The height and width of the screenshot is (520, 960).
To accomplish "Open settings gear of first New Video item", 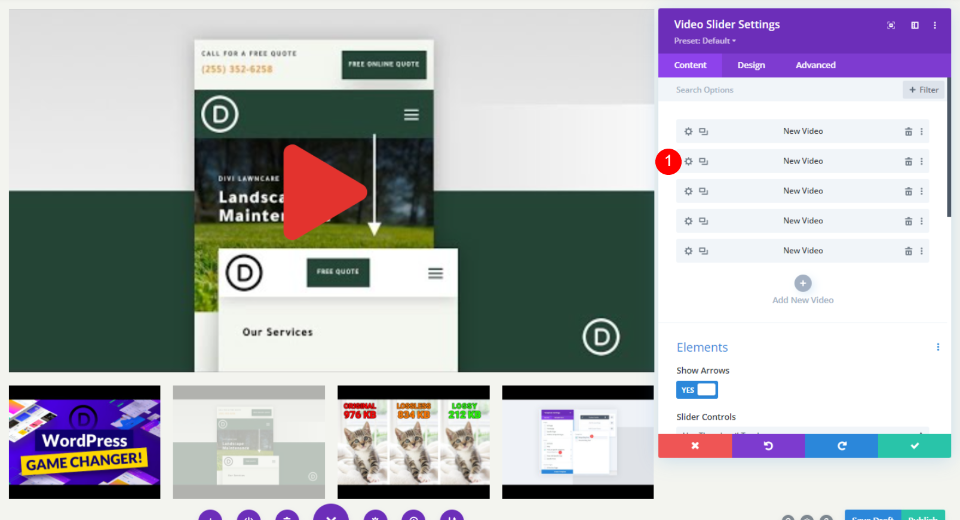I will tap(688, 132).
